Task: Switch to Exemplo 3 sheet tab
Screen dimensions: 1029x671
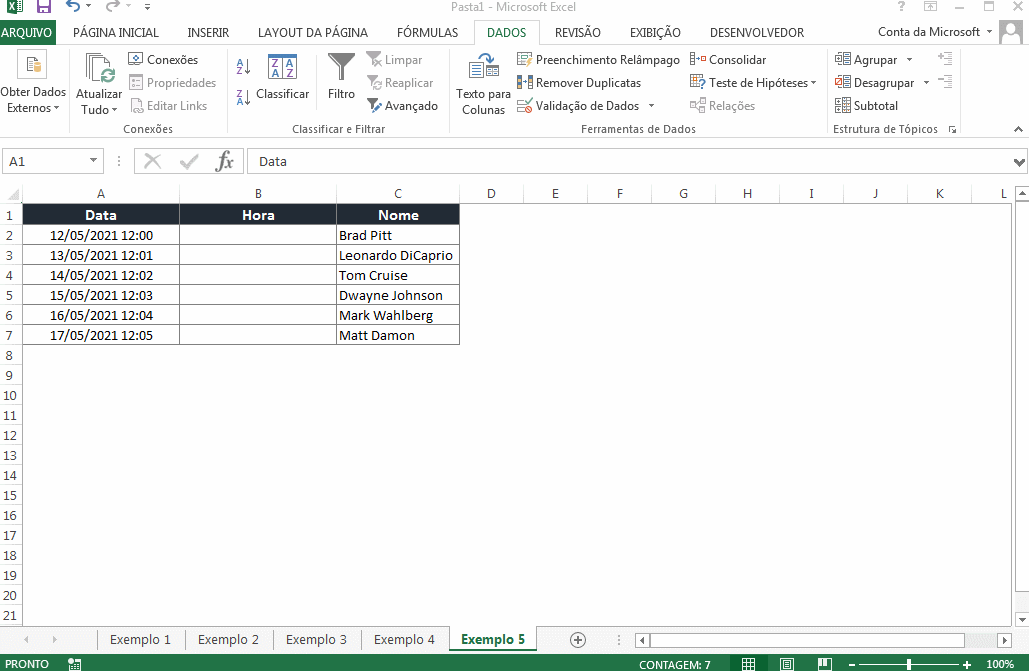Action: [x=316, y=640]
